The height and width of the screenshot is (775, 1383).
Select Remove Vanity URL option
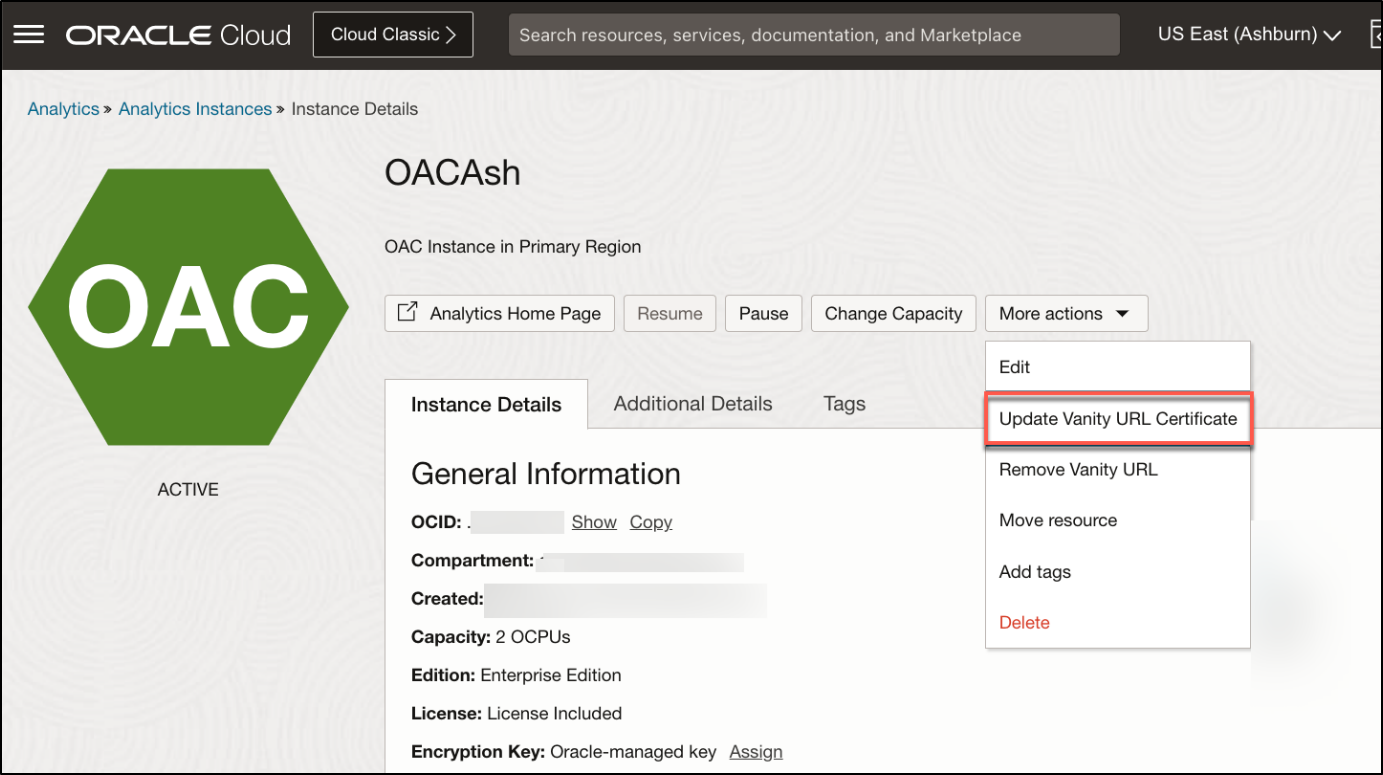pyautogui.click(x=1078, y=469)
